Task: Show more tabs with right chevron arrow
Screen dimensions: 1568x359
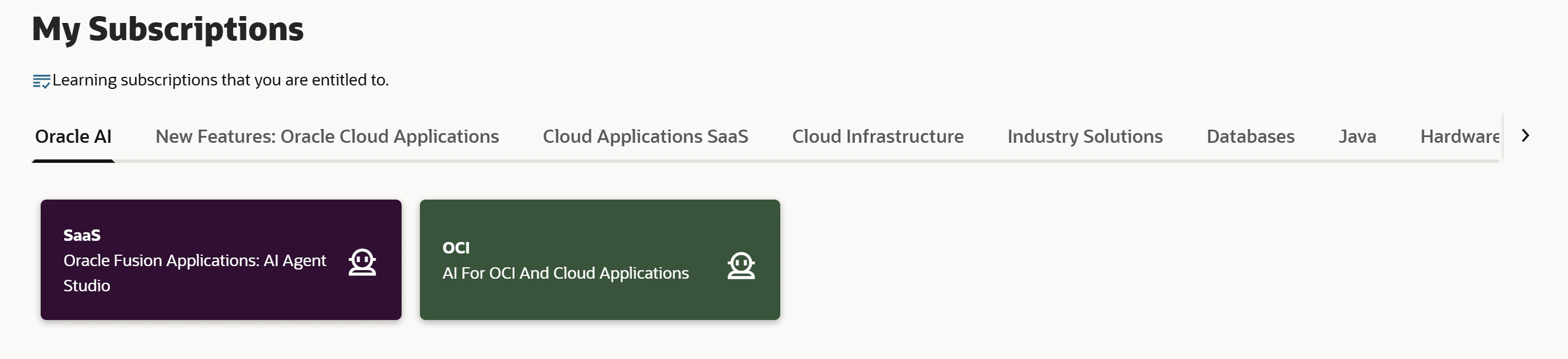Action: coord(1525,135)
